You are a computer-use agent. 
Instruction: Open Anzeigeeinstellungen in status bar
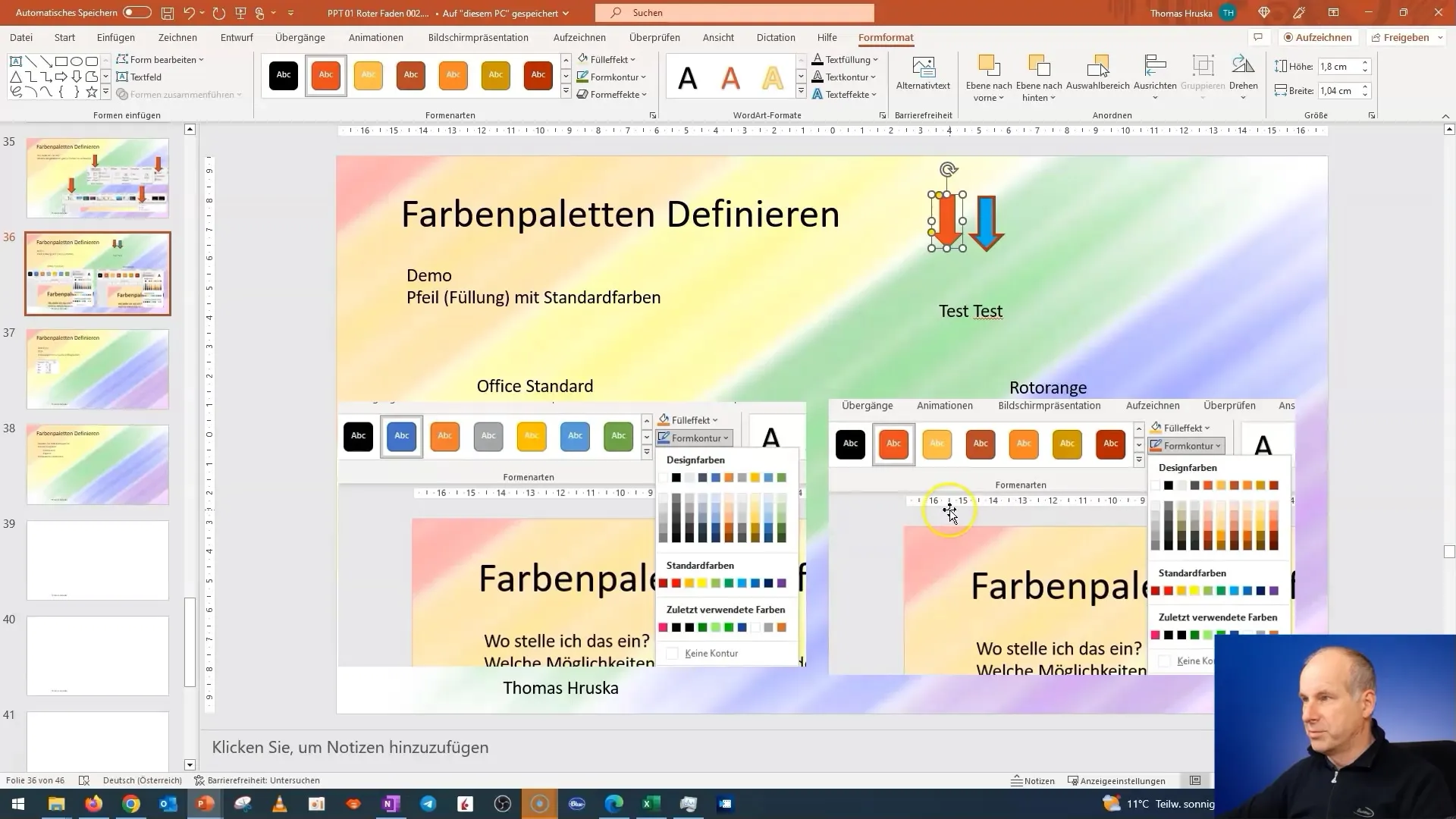coord(1116,780)
